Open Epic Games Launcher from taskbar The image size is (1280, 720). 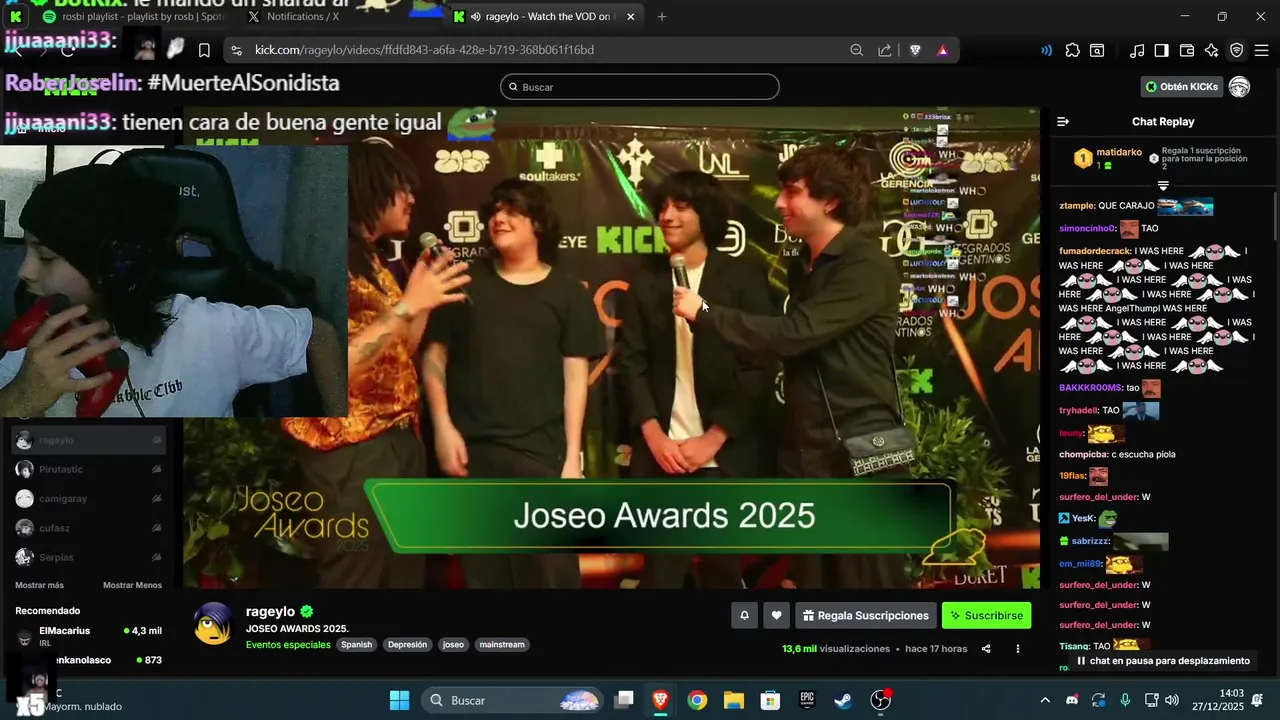[807, 700]
